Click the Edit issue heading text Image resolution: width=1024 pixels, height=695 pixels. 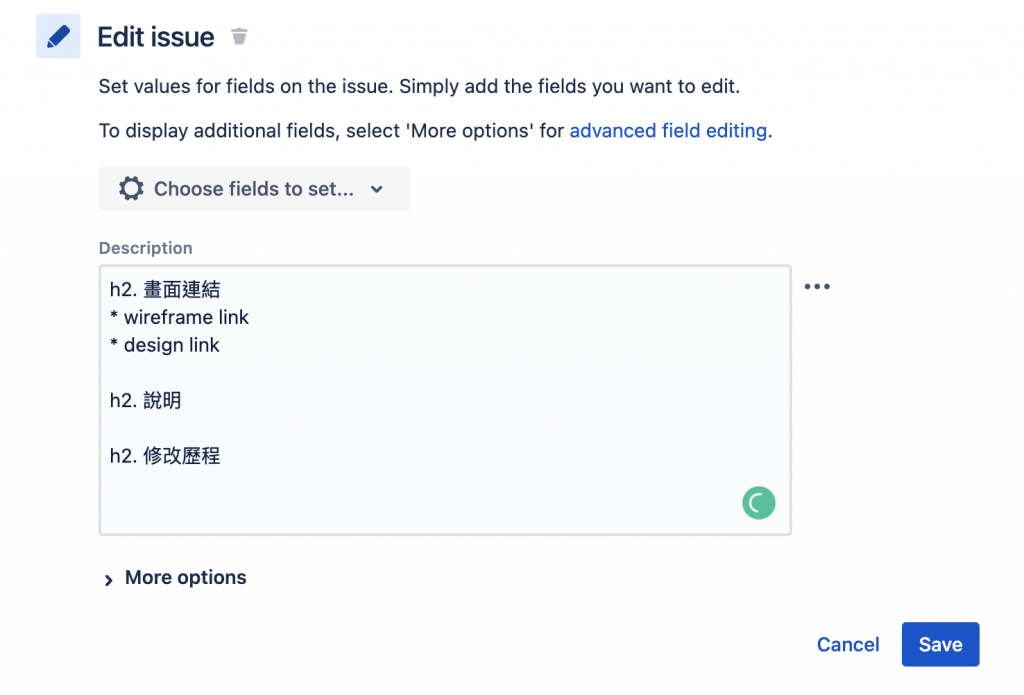(156, 37)
